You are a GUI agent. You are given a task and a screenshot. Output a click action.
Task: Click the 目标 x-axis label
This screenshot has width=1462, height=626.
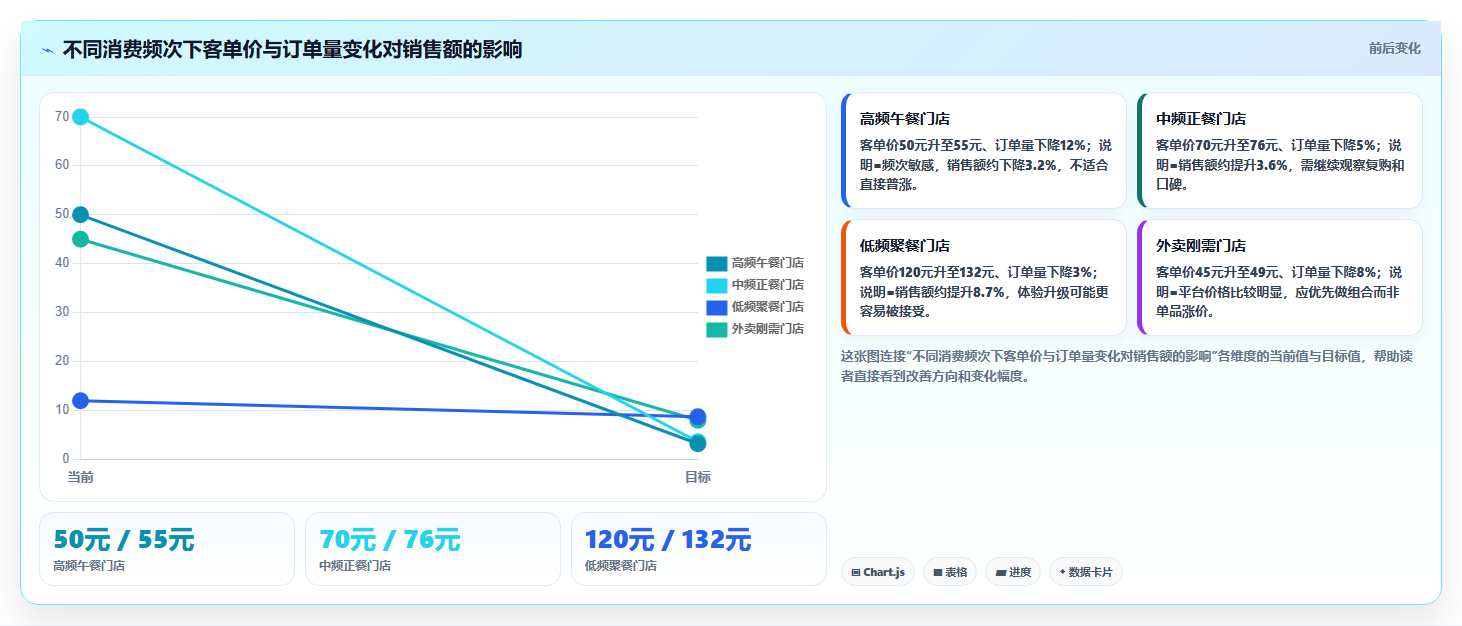698,478
